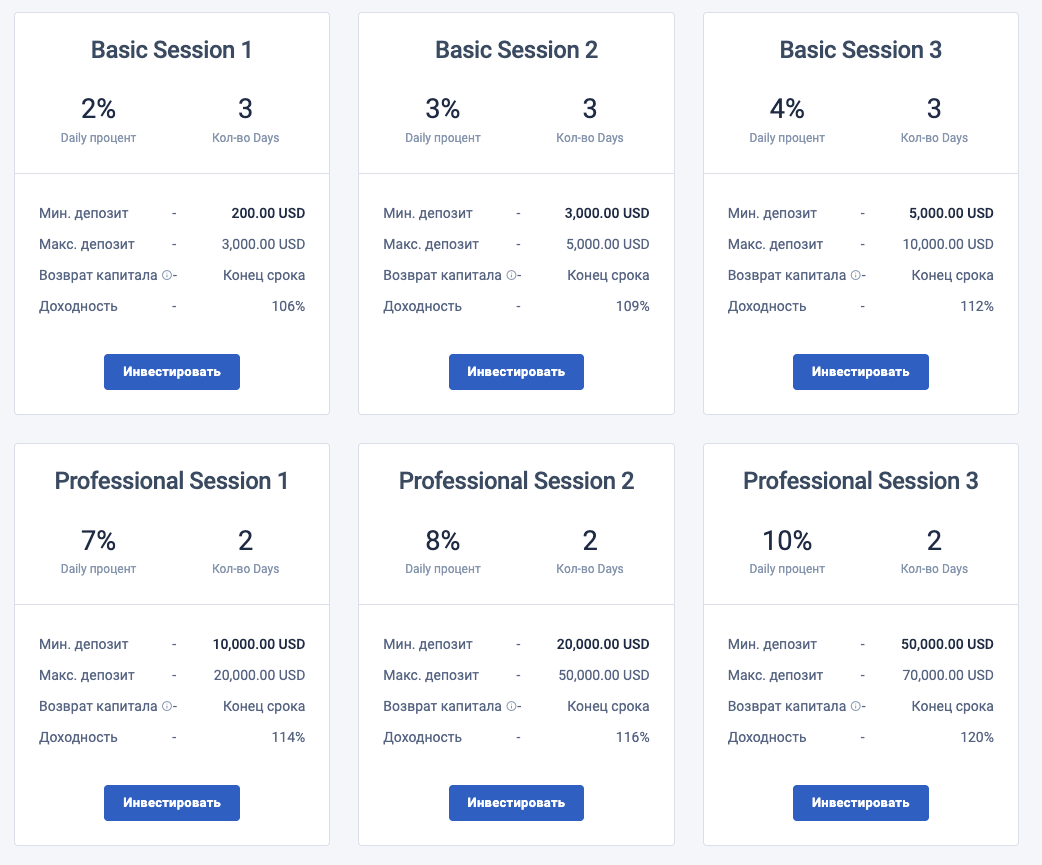Screen dimensions: 1042x865
Task: Invest in the Basic Session 3 plan
Action: pos(860,372)
